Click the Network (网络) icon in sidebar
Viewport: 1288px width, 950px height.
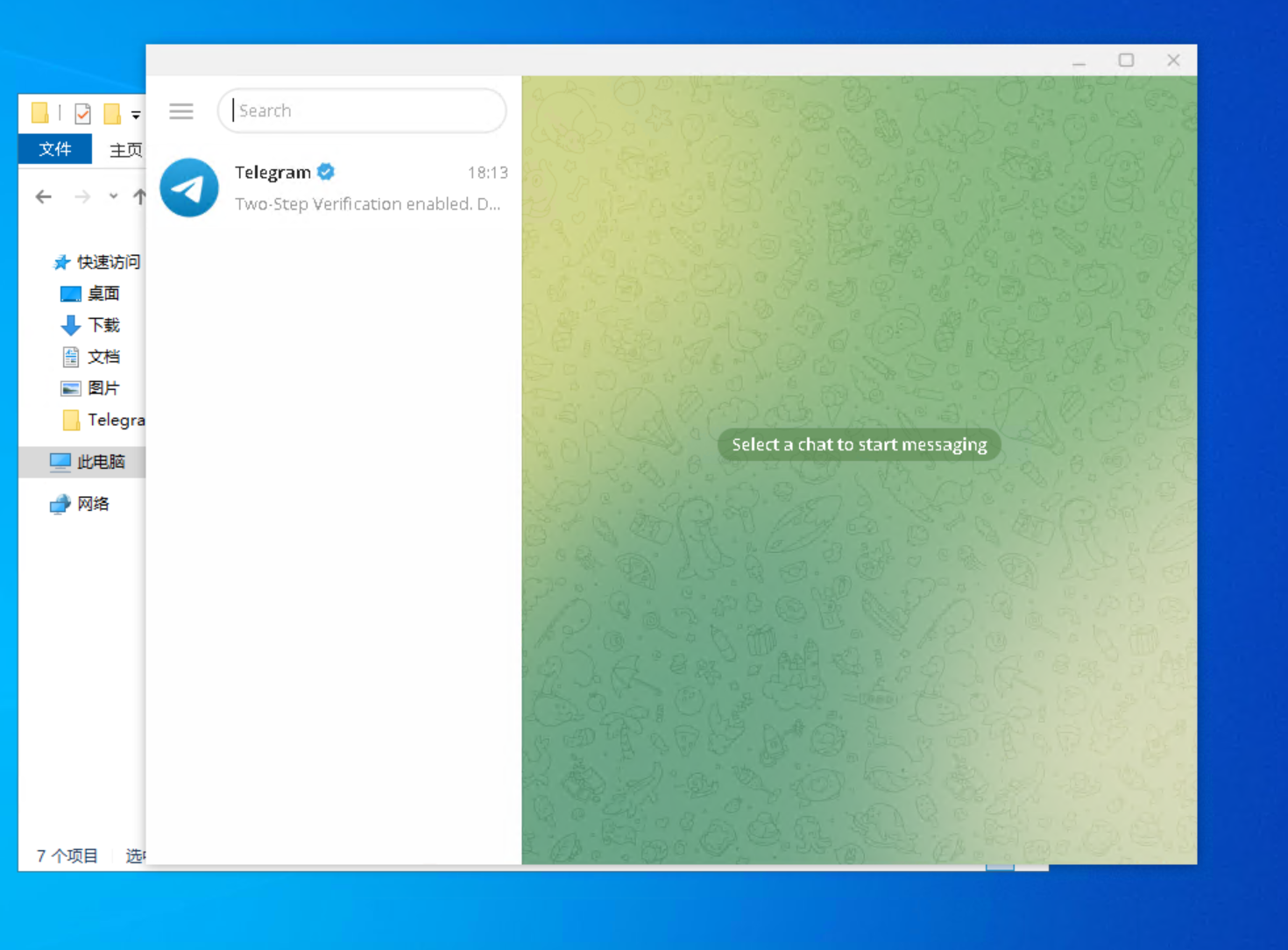pos(60,504)
